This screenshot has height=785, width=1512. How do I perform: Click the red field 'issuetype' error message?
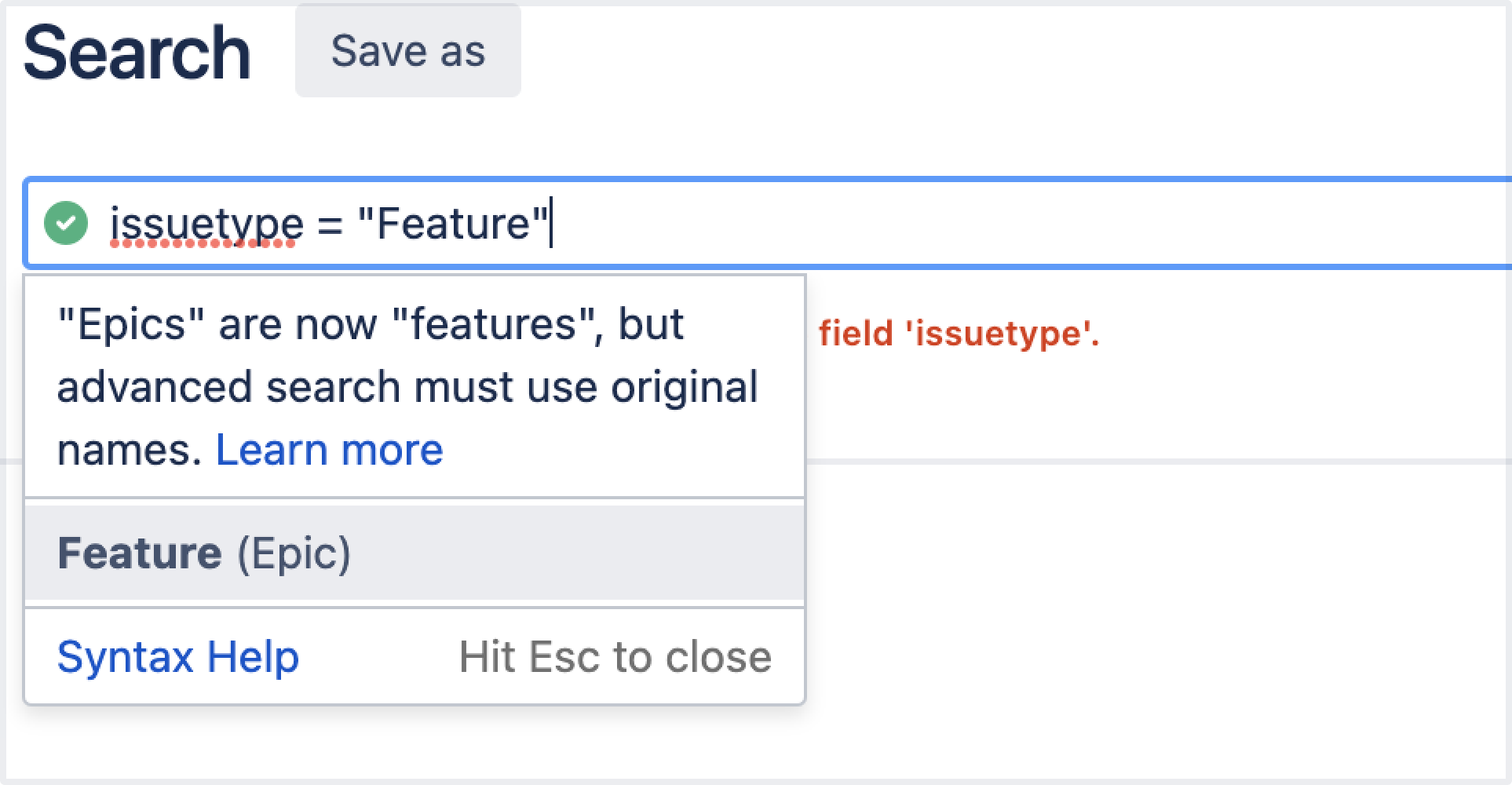[959, 334]
